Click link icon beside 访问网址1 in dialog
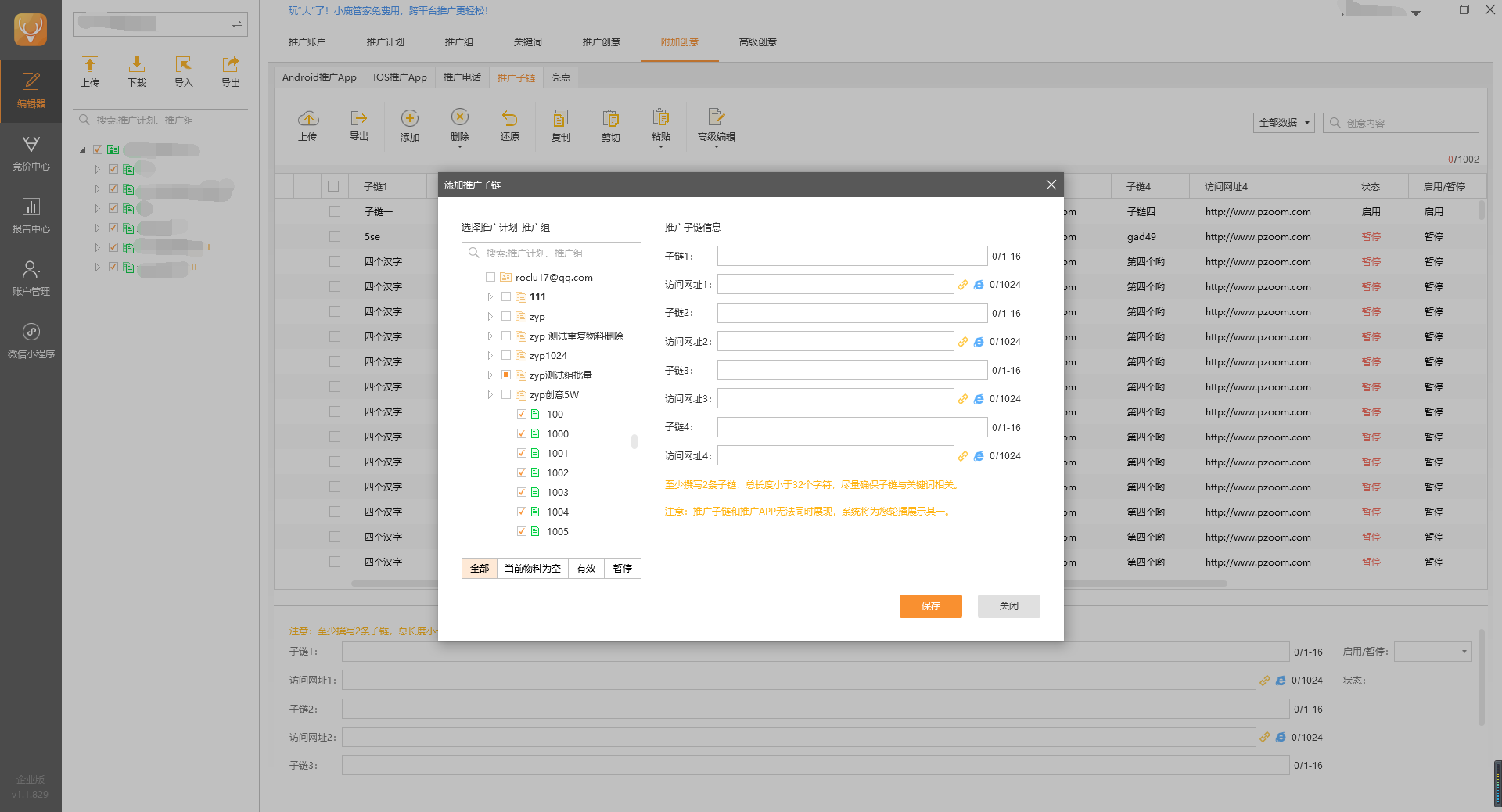The width and height of the screenshot is (1502, 812). [x=963, y=285]
